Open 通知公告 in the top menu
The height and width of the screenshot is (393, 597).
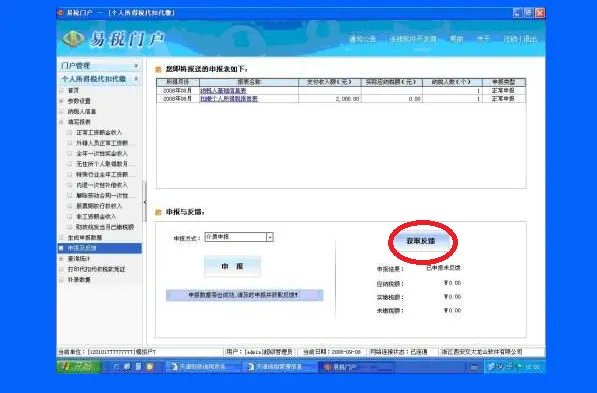pos(362,39)
